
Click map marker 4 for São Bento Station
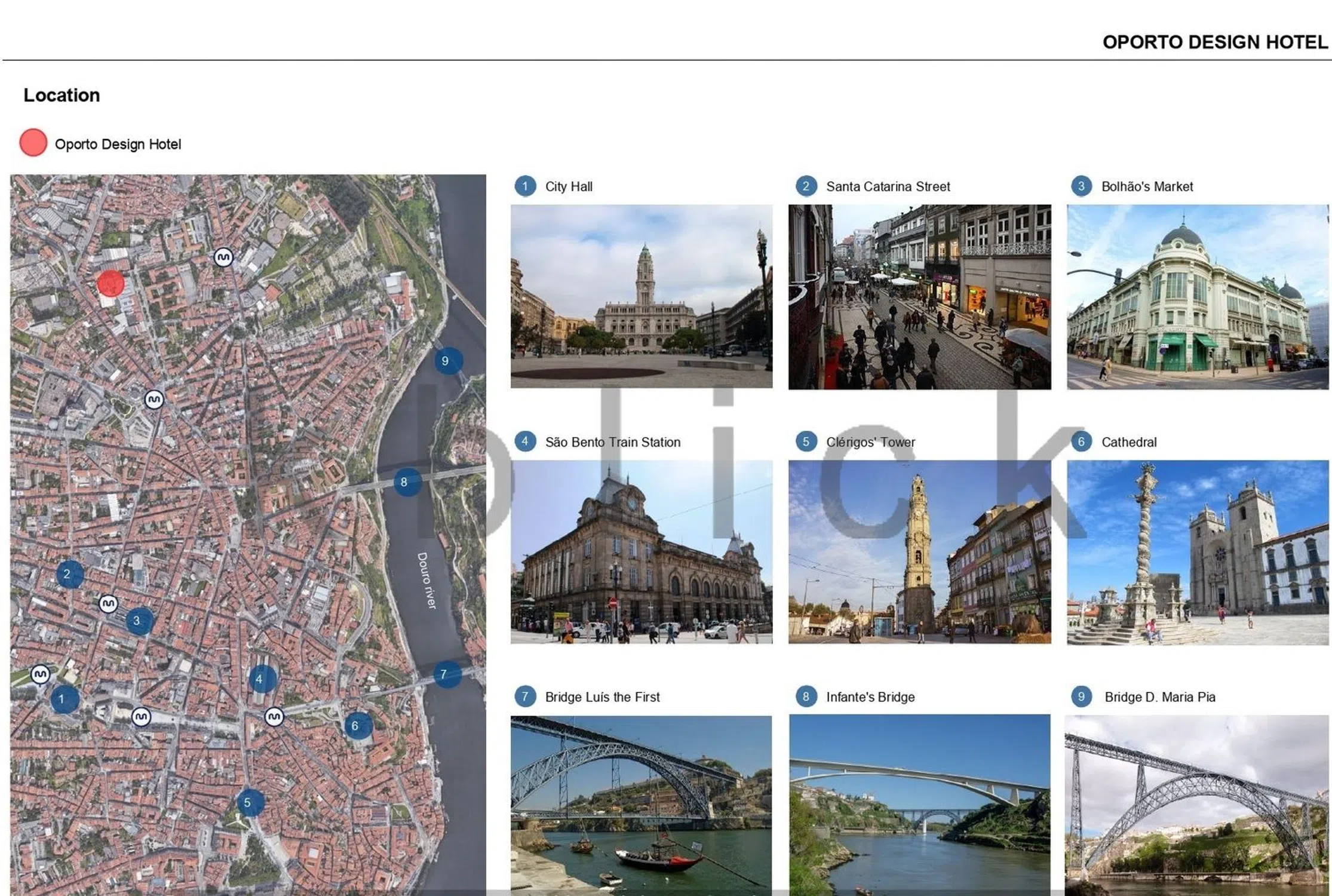[262, 679]
